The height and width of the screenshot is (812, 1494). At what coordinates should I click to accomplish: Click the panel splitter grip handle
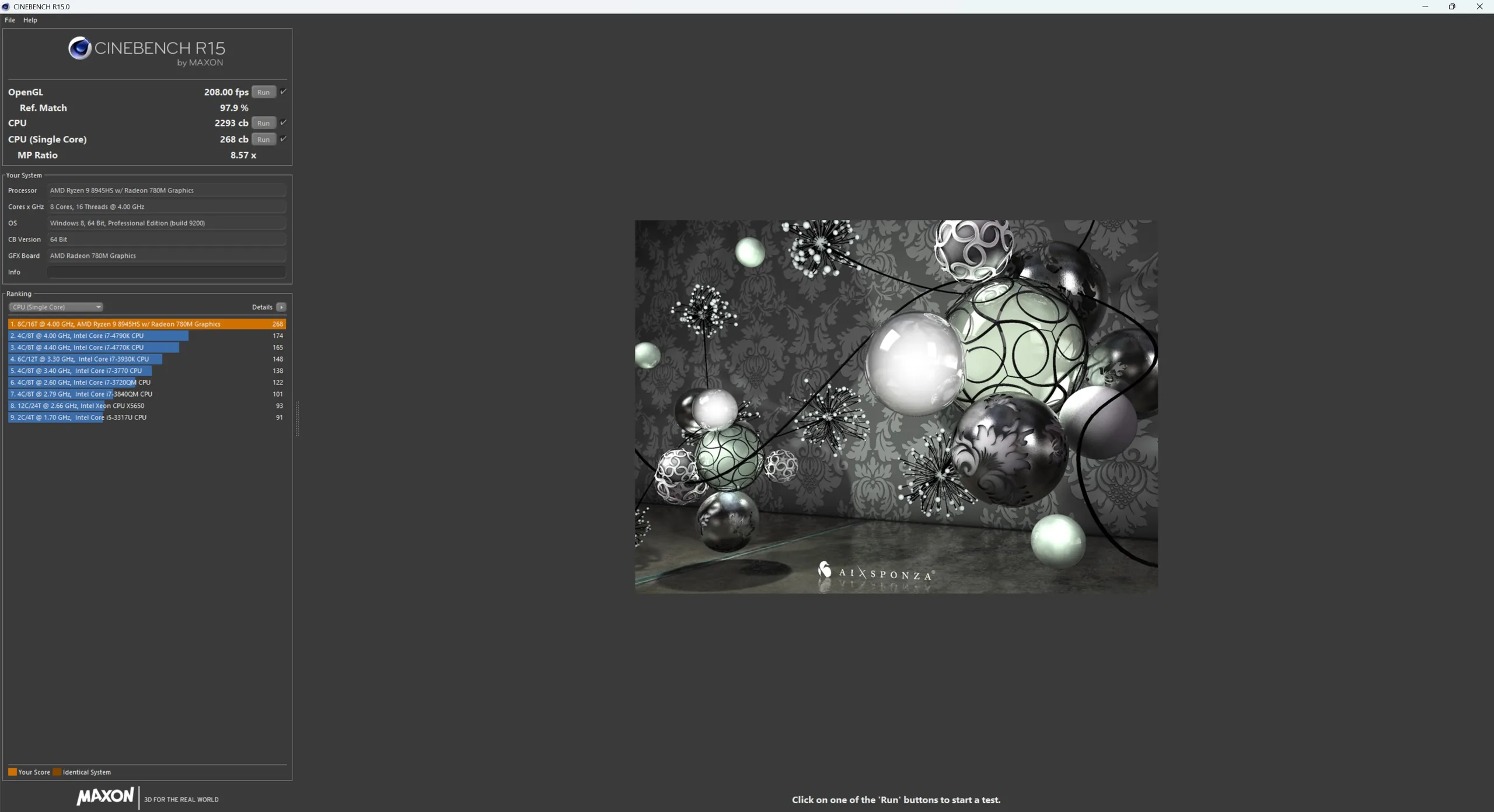tap(297, 418)
